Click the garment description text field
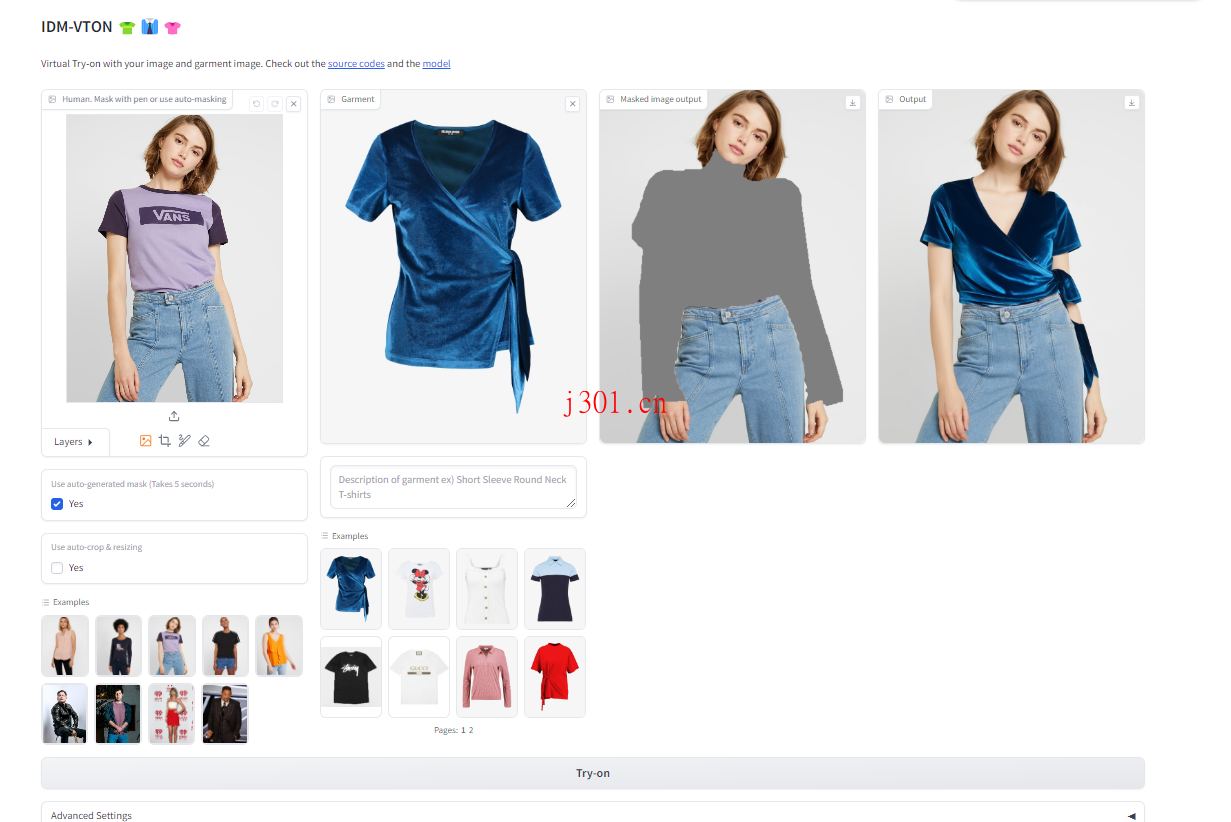The image size is (1231, 822). click(453, 487)
